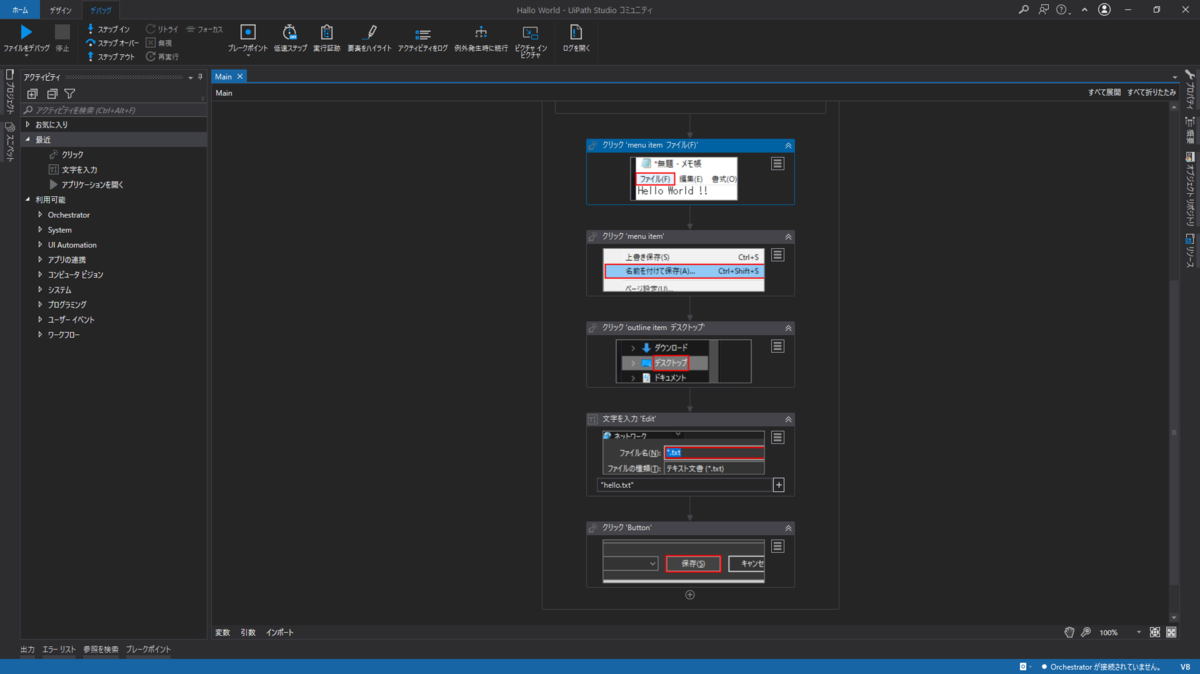Expand the UI Automation tree node
Screen dimensions: 1200x674
pyautogui.click(x=40, y=245)
